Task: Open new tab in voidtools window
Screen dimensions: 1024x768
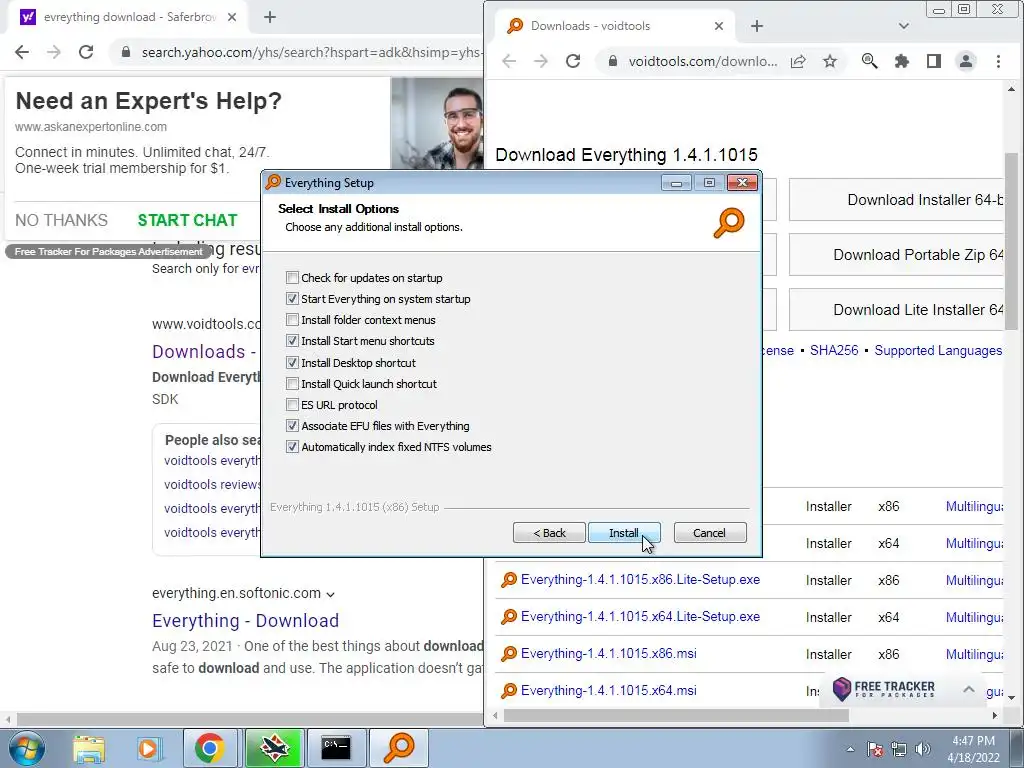Action: pyautogui.click(x=757, y=26)
